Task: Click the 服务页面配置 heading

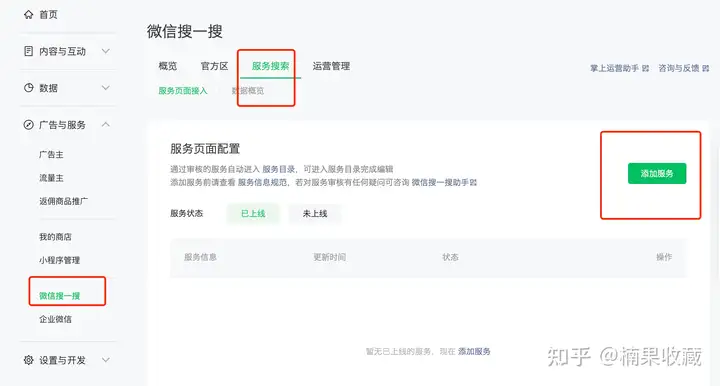Action: [x=205, y=149]
